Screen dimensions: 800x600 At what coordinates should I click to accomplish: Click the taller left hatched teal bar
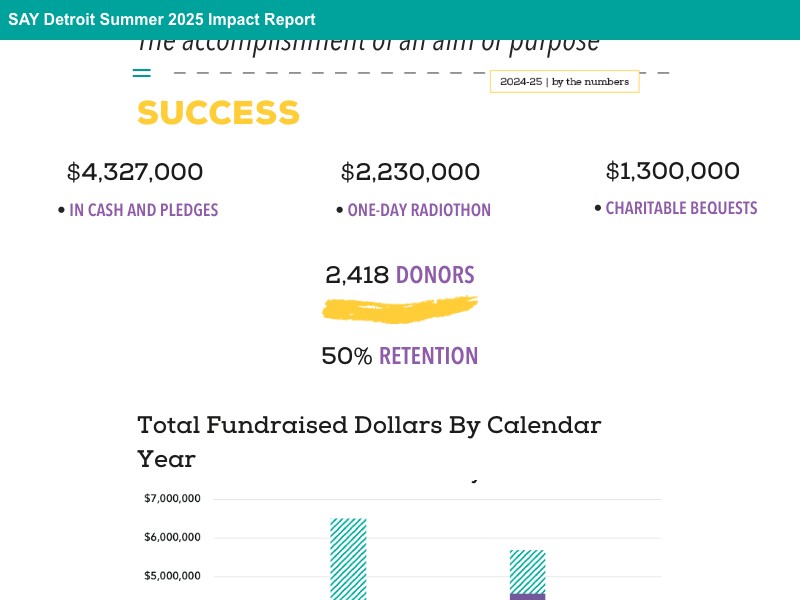pos(348,558)
